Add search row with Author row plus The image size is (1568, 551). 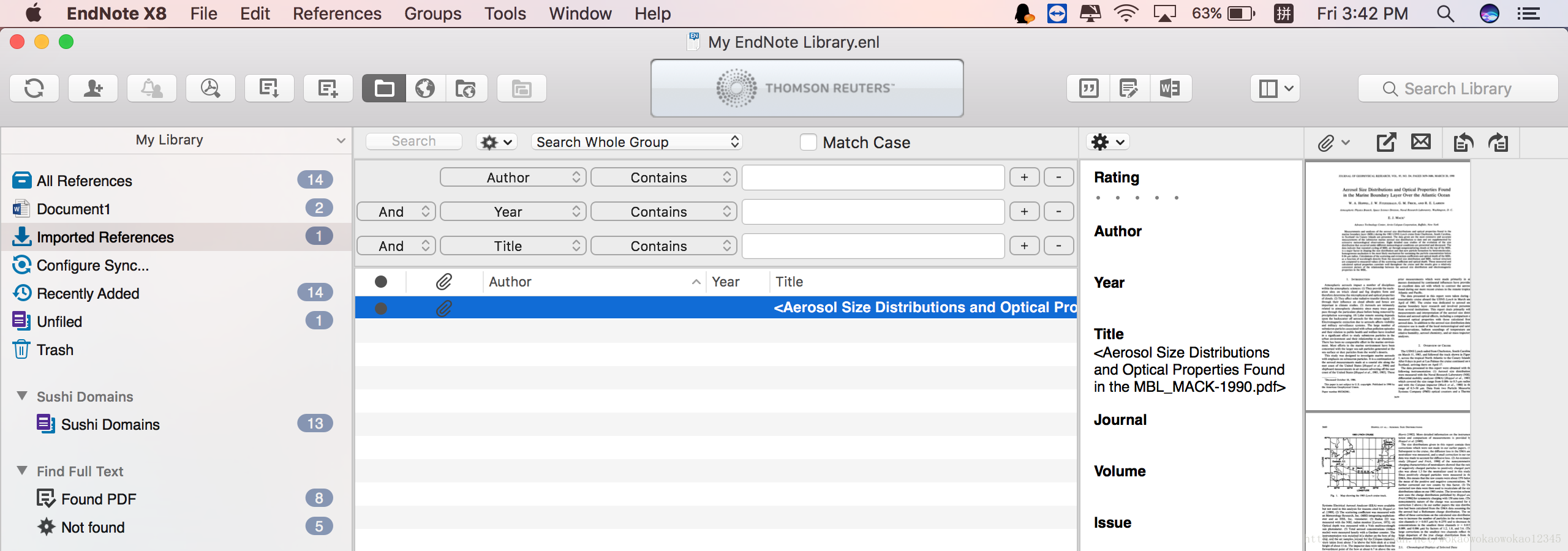1024,178
